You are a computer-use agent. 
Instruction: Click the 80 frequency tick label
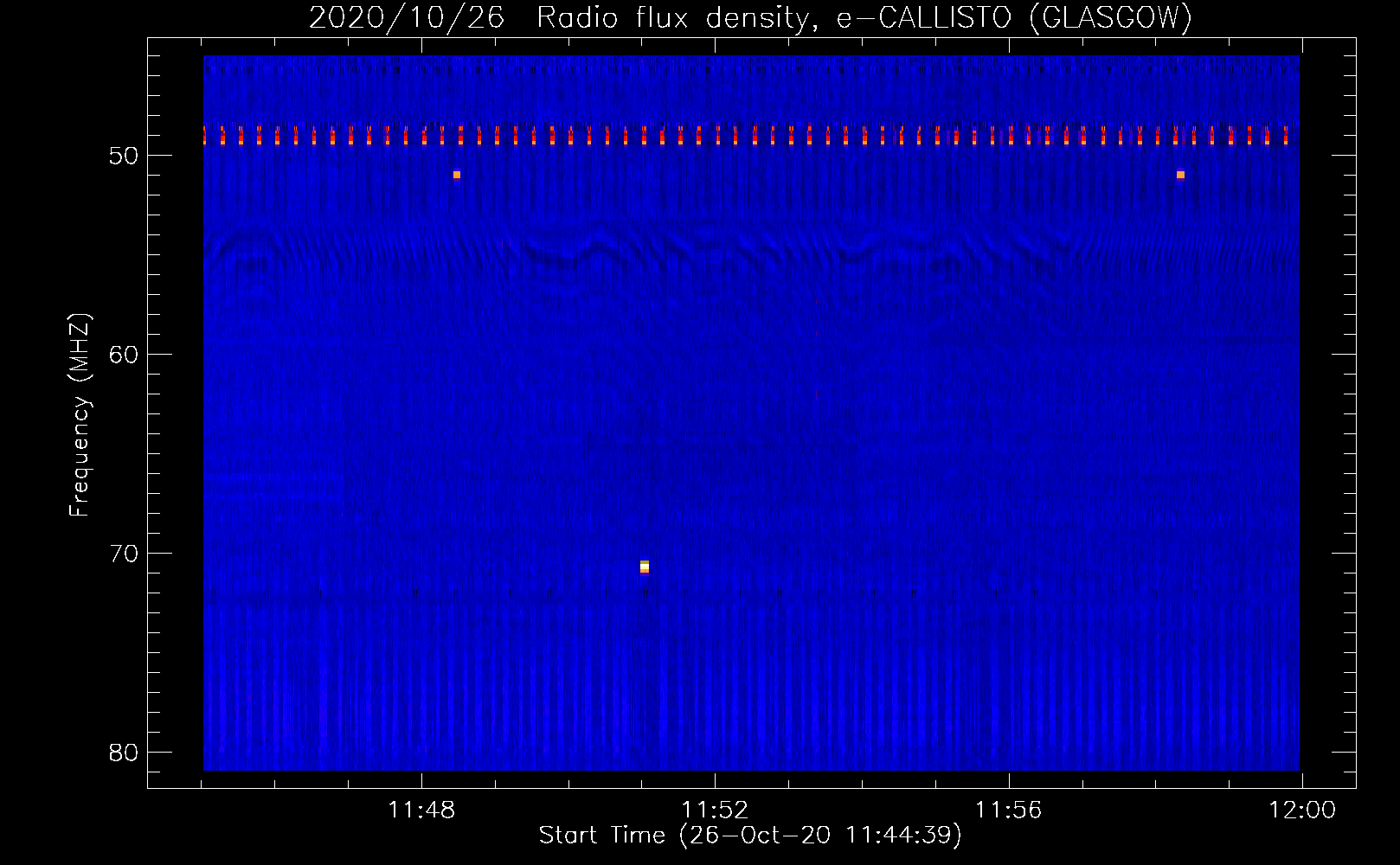point(124,753)
